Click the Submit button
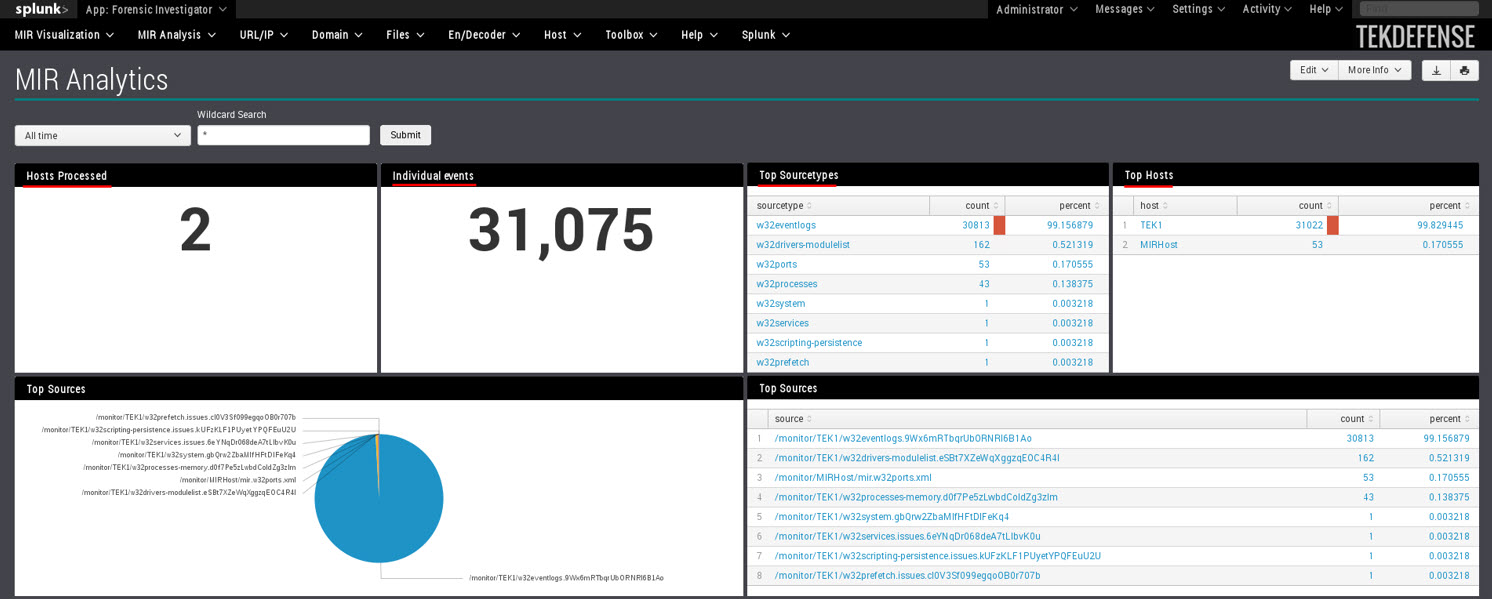 coord(405,134)
